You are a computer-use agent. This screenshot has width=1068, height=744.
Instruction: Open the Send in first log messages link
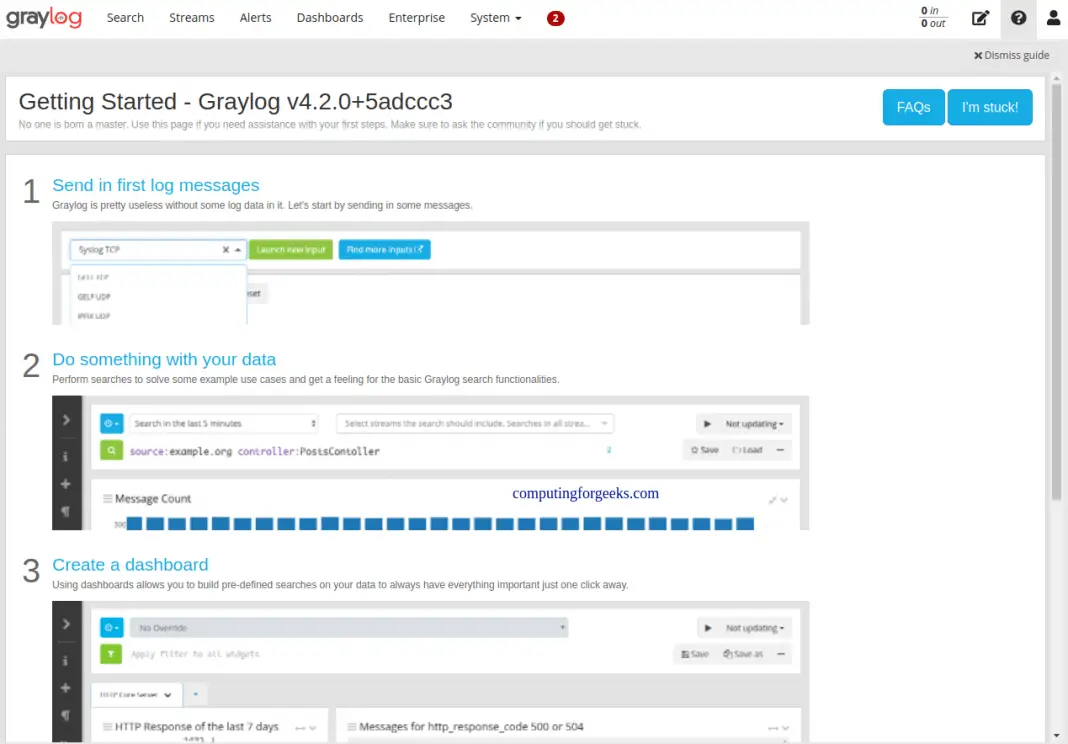(156, 185)
